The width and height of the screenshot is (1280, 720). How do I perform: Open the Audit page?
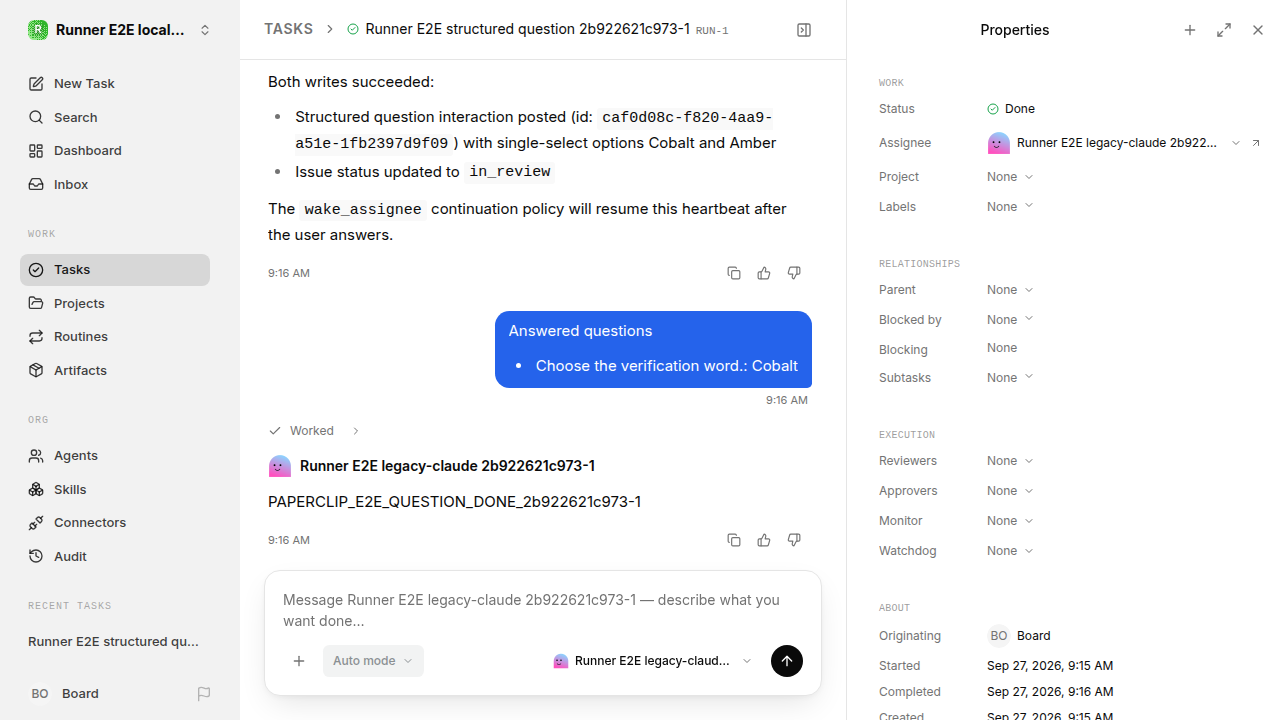point(115,556)
